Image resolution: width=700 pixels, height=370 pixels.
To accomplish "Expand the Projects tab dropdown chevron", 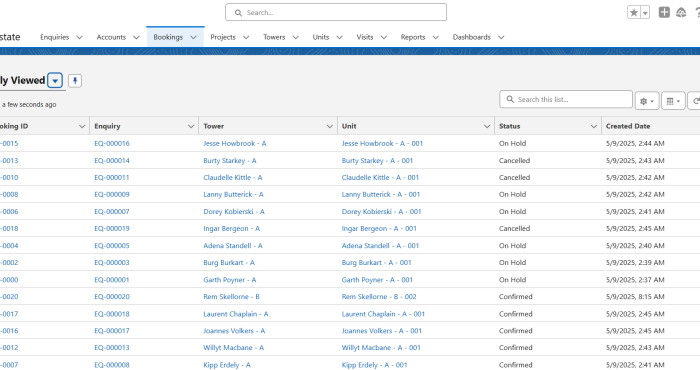I will (x=246, y=37).
